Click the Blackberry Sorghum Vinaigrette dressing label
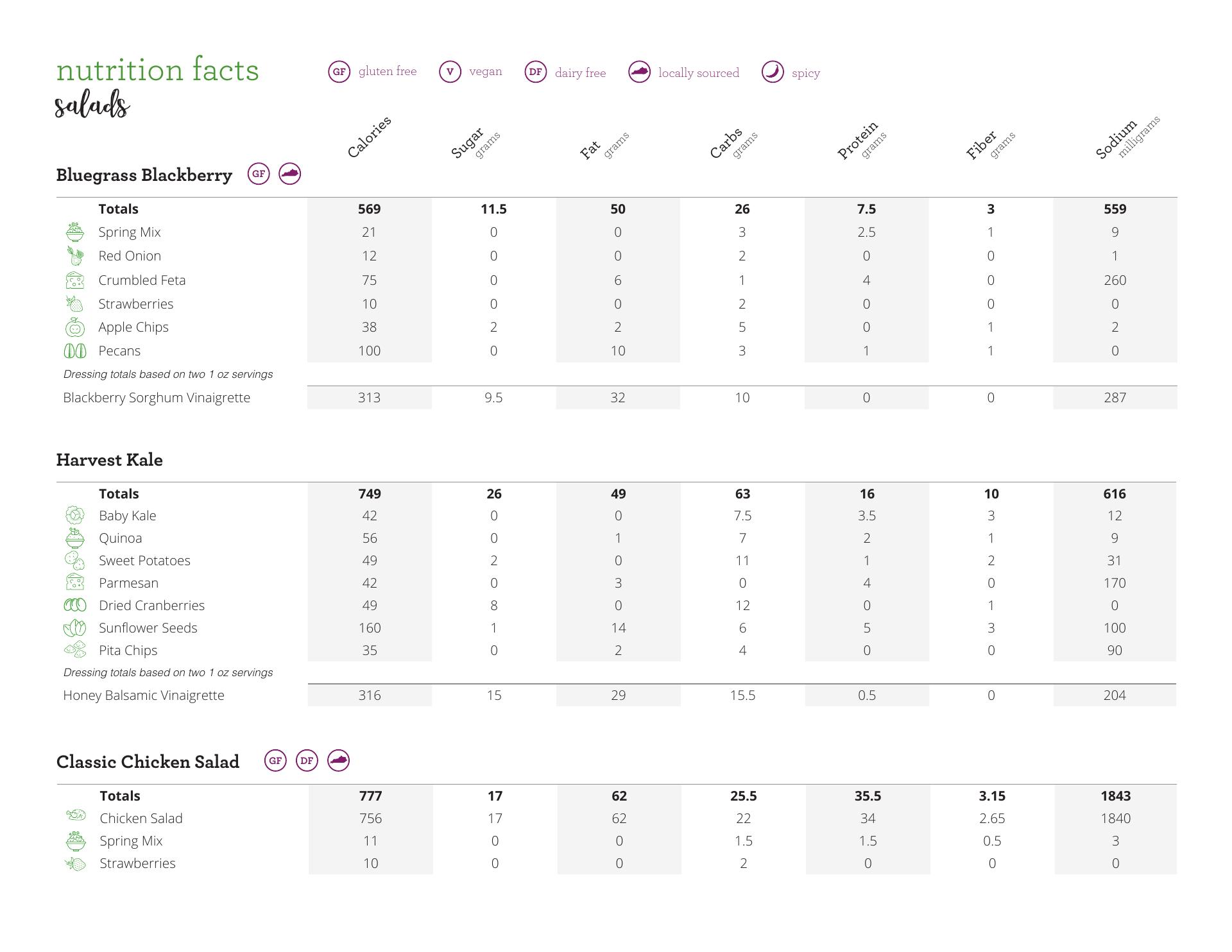Viewport: 1232px width, 952px height. (x=157, y=398)
